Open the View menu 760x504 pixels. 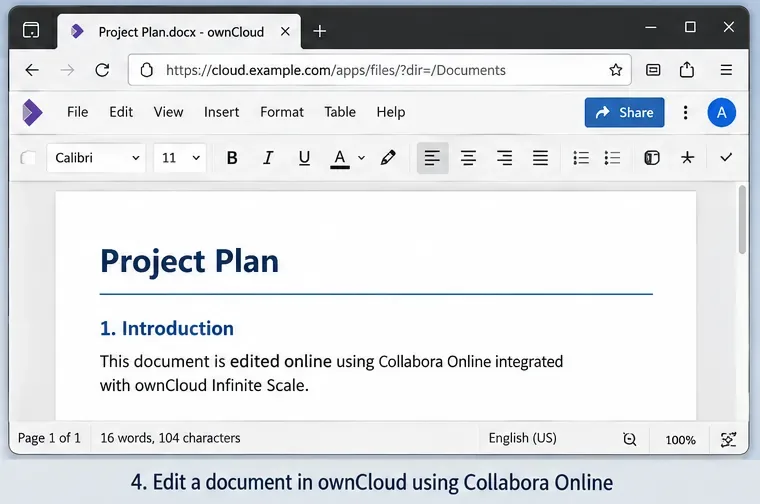pyautogui.click(x=168, y=112)
